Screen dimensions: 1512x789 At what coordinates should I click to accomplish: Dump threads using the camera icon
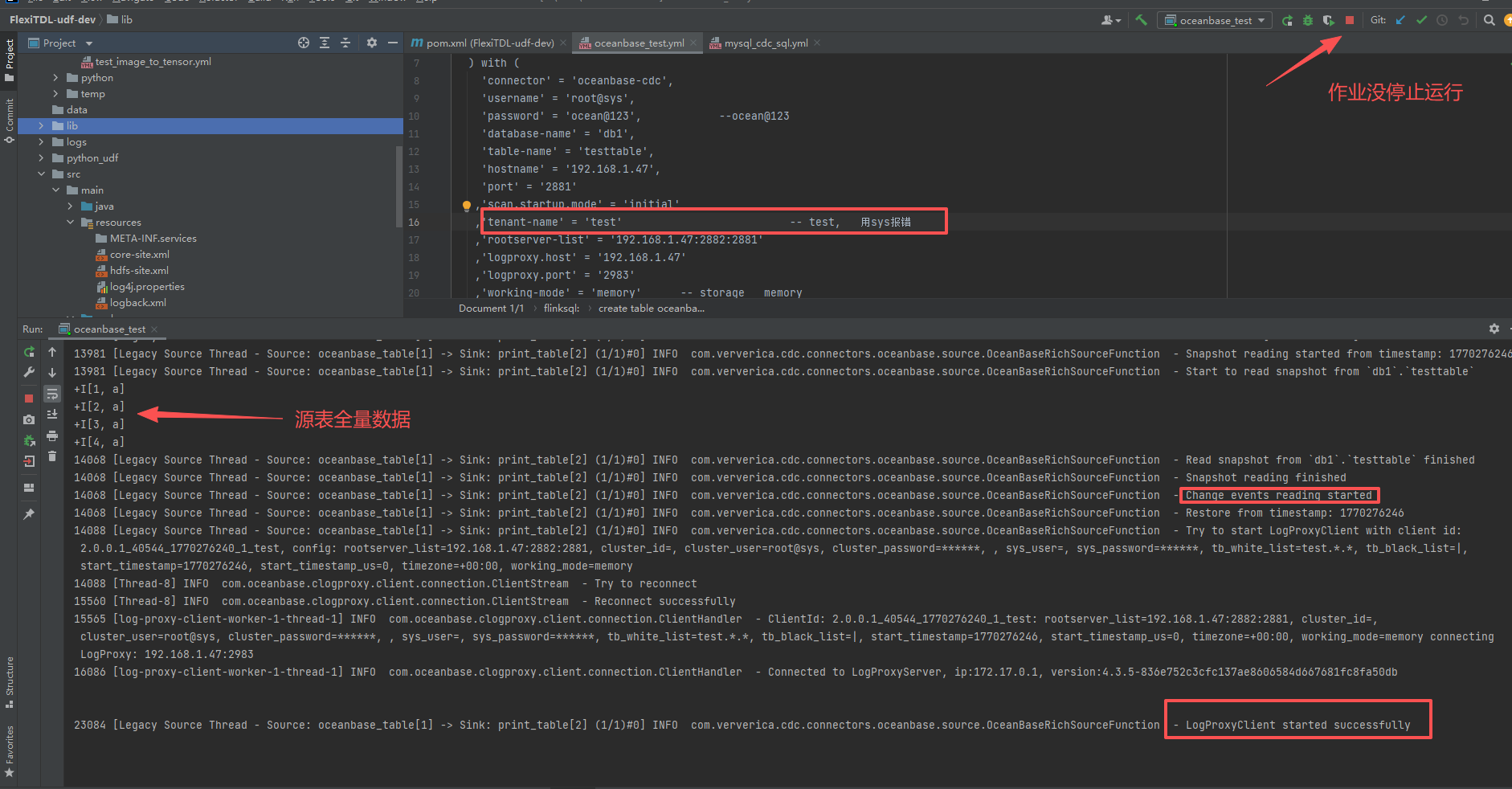pyautogui.click(x=29, y=419)
